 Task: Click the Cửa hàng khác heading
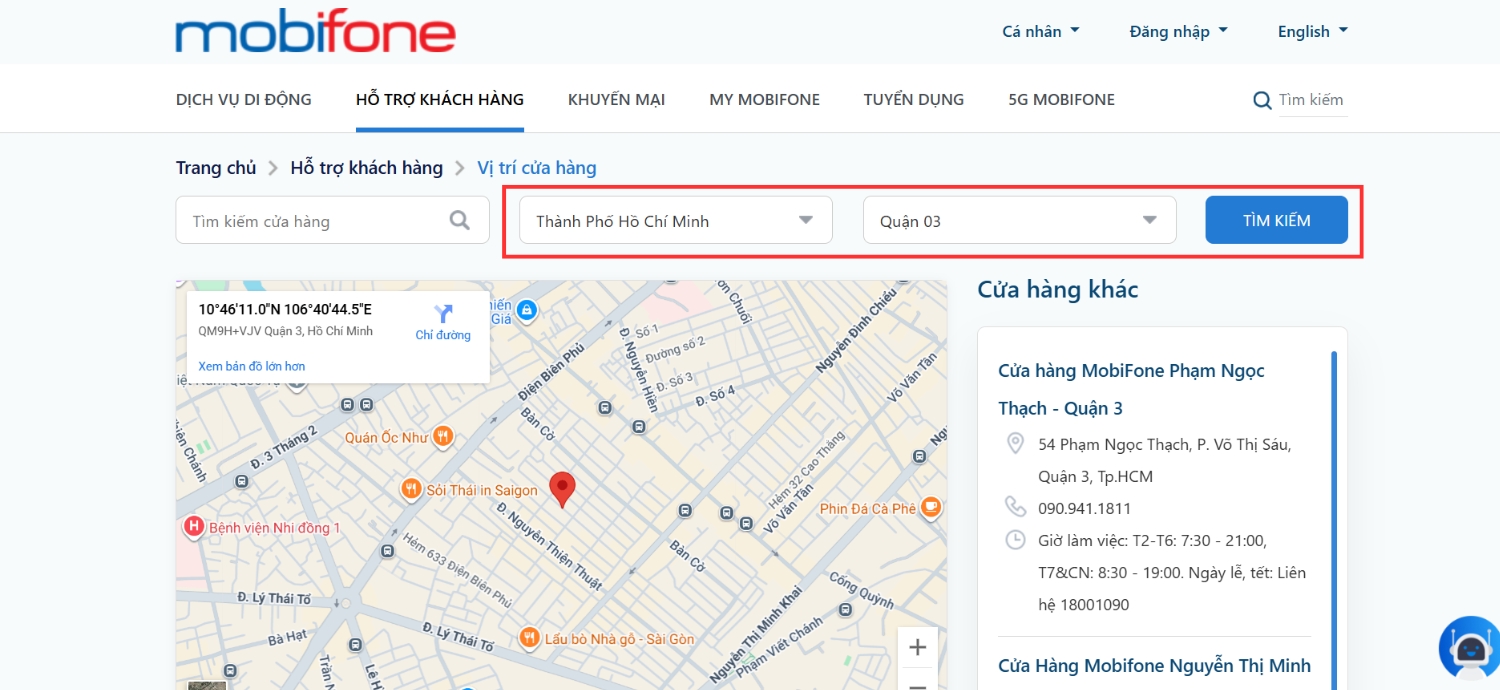coord(1057,290)
